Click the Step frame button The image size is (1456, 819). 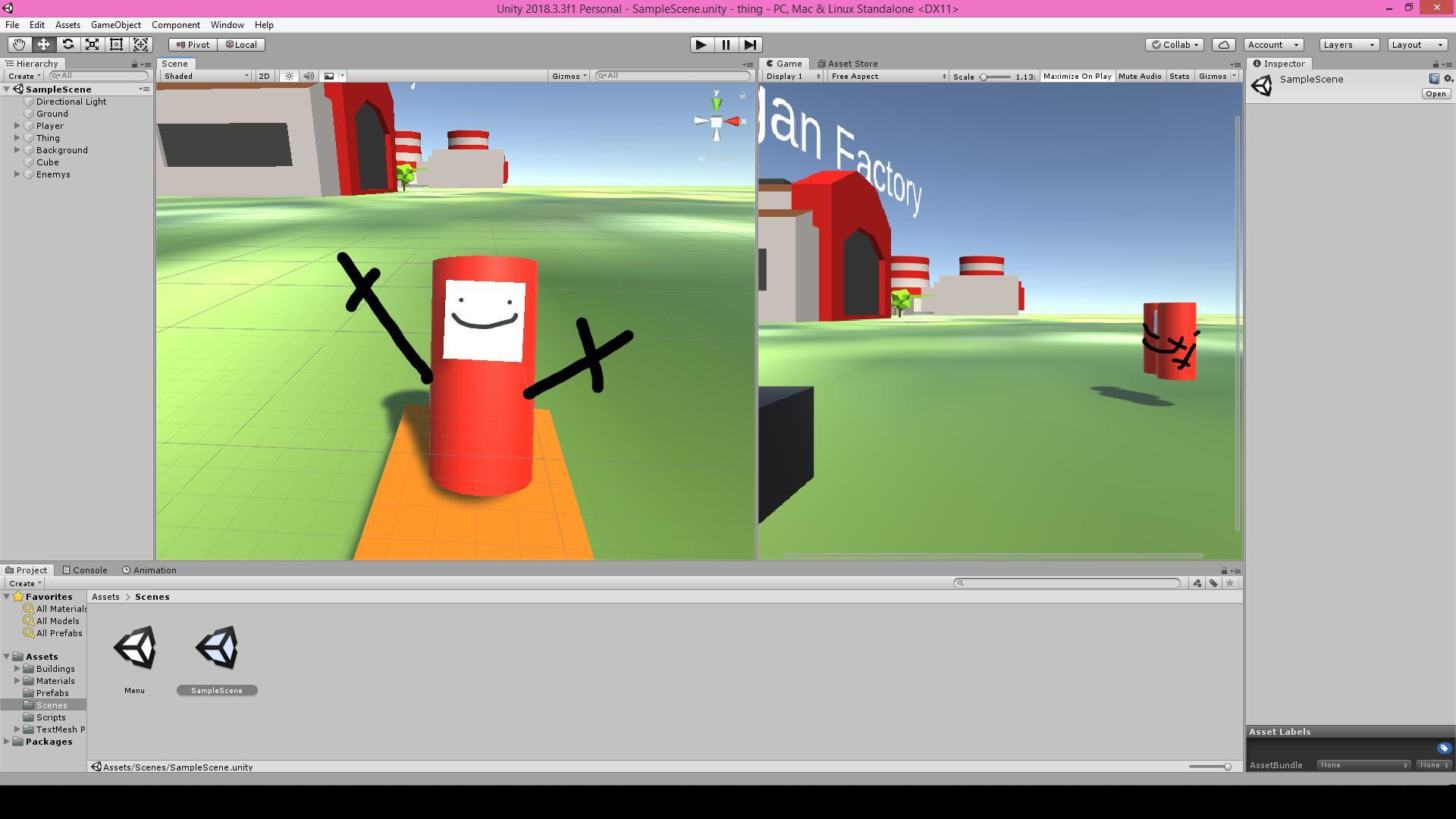(750, 45)
